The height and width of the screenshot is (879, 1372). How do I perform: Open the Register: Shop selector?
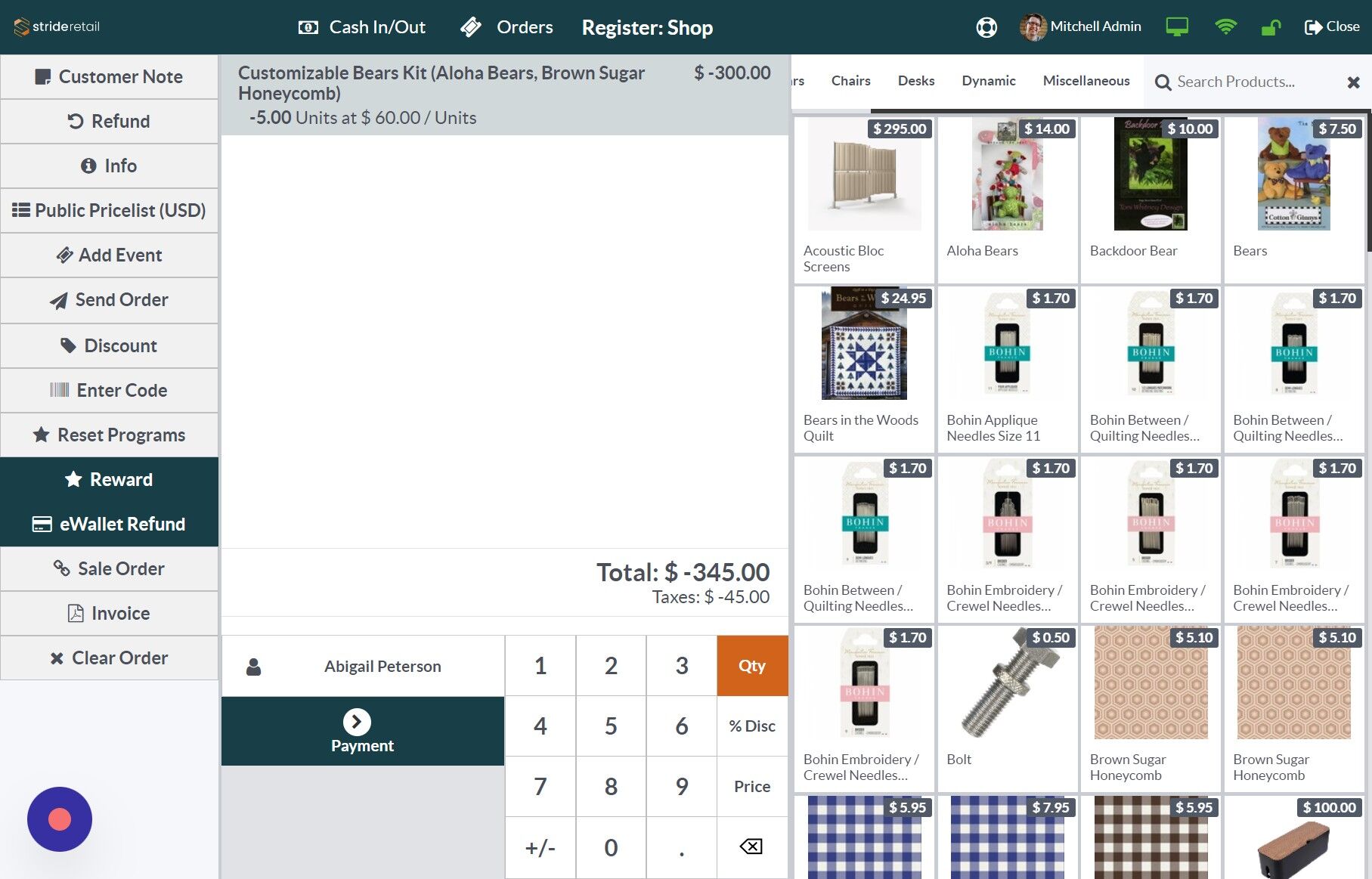(647, 27)
